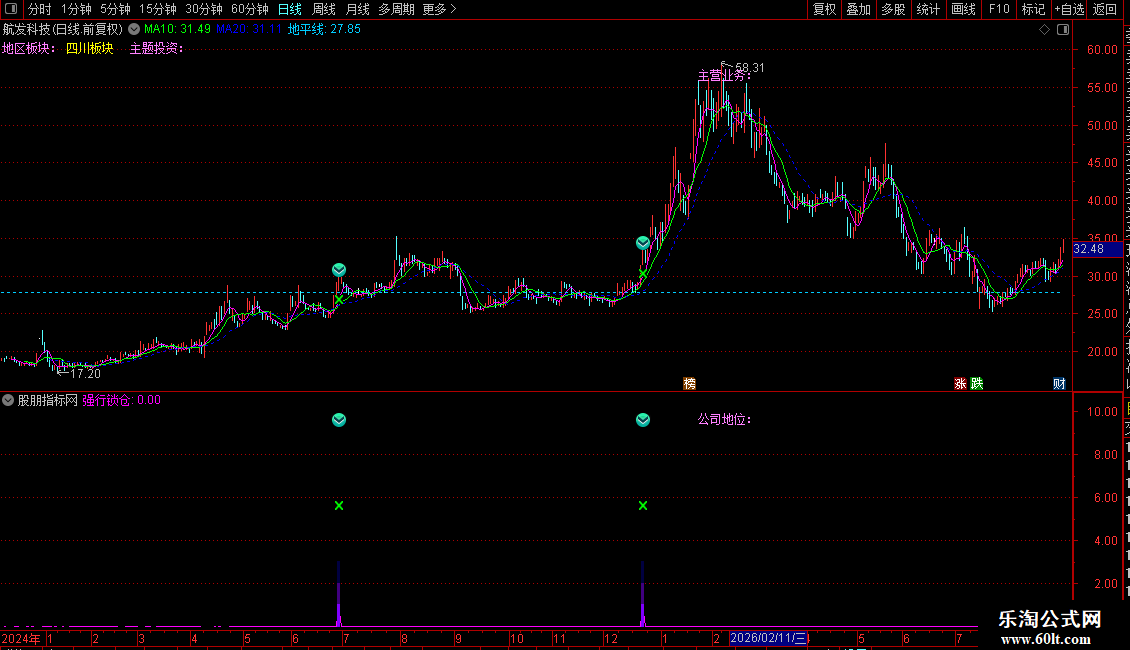Toggle the side panel icon beside the diamond
This screenshot has height=650, width=1130.
pos(1063,30)
